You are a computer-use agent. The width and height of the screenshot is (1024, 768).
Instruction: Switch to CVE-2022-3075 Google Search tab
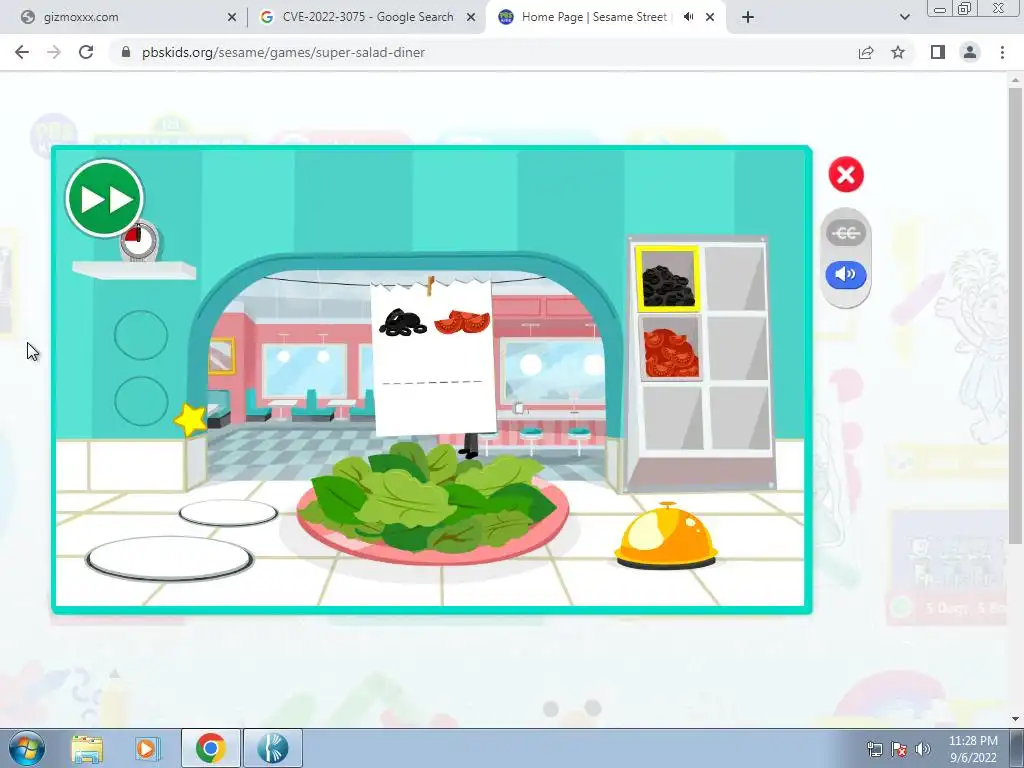(368, 17)
